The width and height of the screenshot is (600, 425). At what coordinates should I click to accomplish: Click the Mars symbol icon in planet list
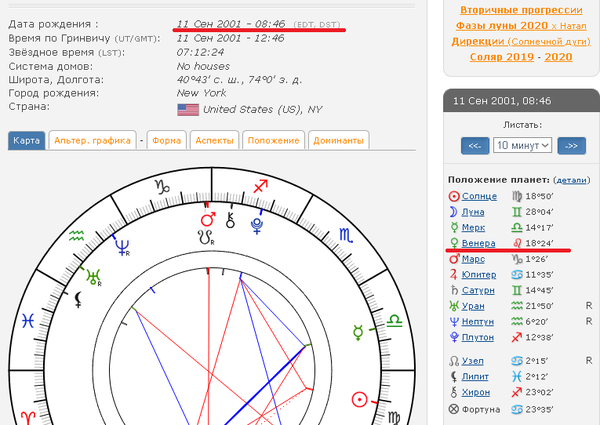pyautogui.click(x=454, y=259)
